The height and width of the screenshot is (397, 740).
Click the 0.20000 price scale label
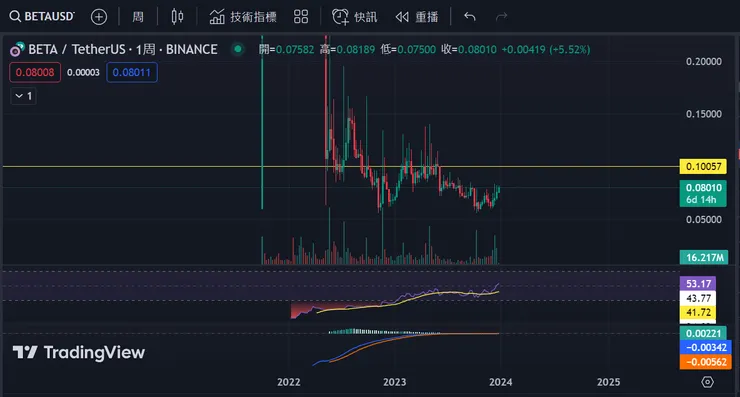tap(704, 61)
